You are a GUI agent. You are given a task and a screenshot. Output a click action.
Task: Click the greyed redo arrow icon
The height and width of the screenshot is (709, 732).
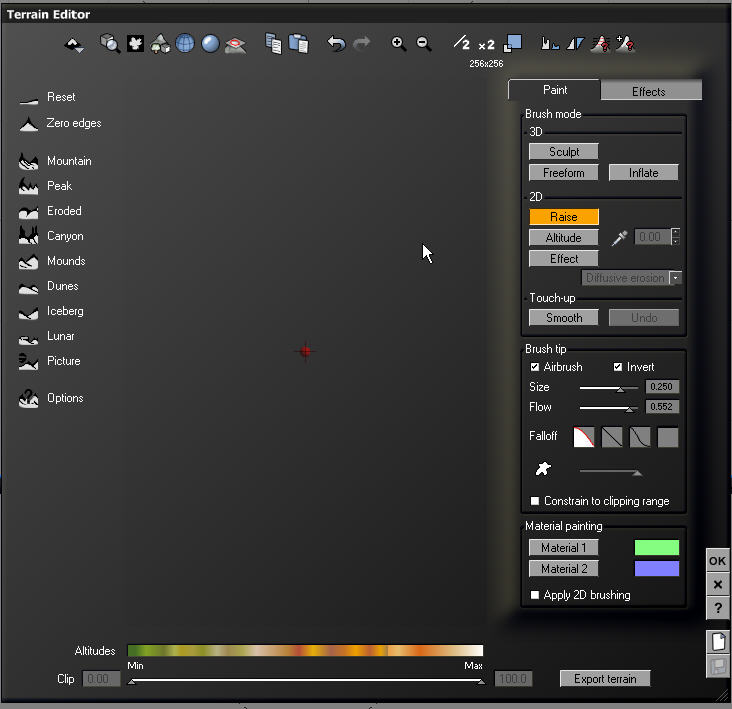tap(361, 43)
